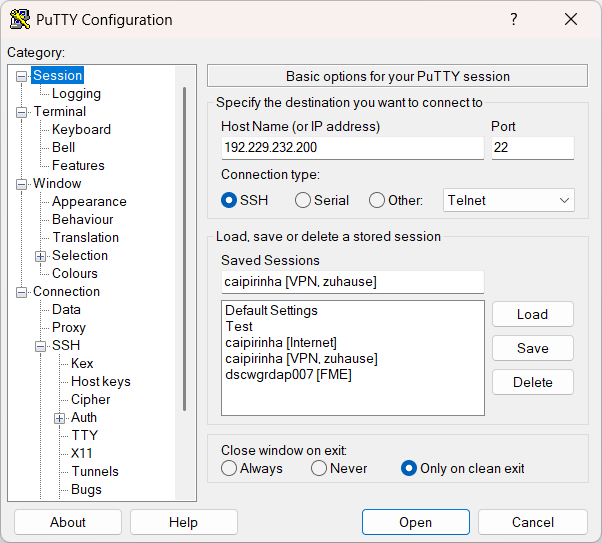Click the Load session button
Image resolution: width=602 pixels, height=543 pixels.
(532, 314)
